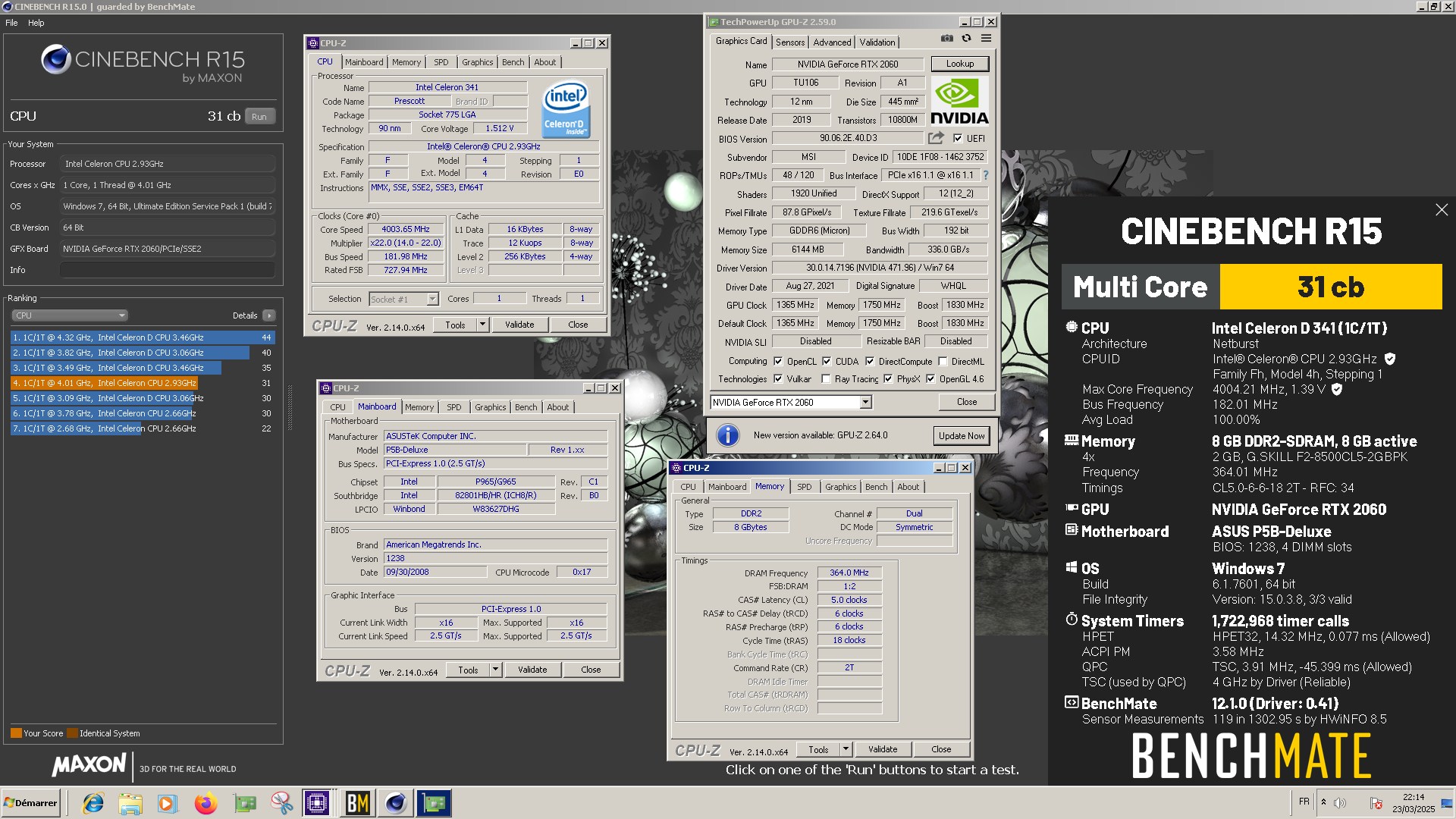Image resolution: width=1456 pixels, height=819 pixels.
Task: Take a GPU-Z screenshot with camera icon
Action: pos(946,39)
